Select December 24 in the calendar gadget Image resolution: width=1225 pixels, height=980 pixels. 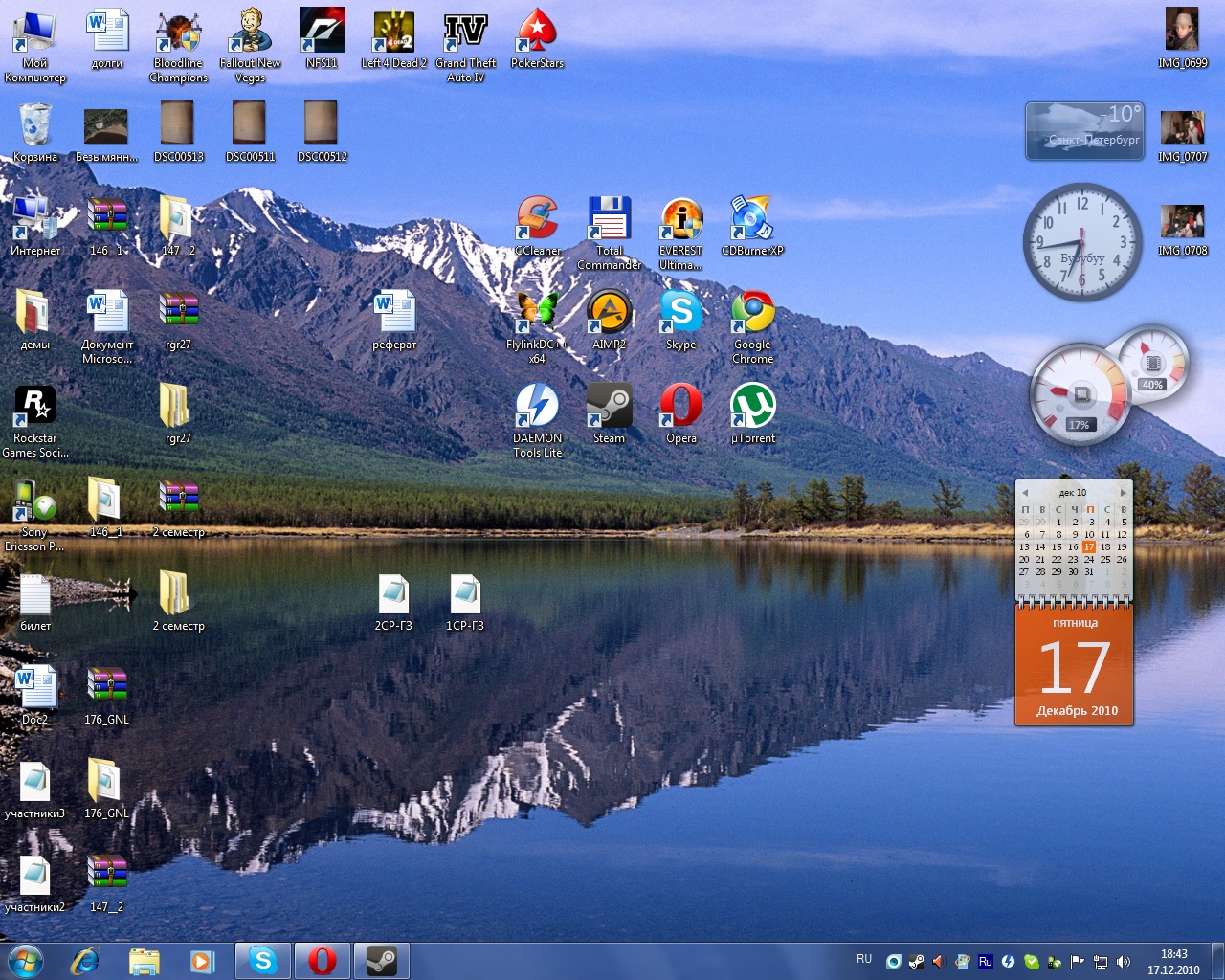[1089, 559]
